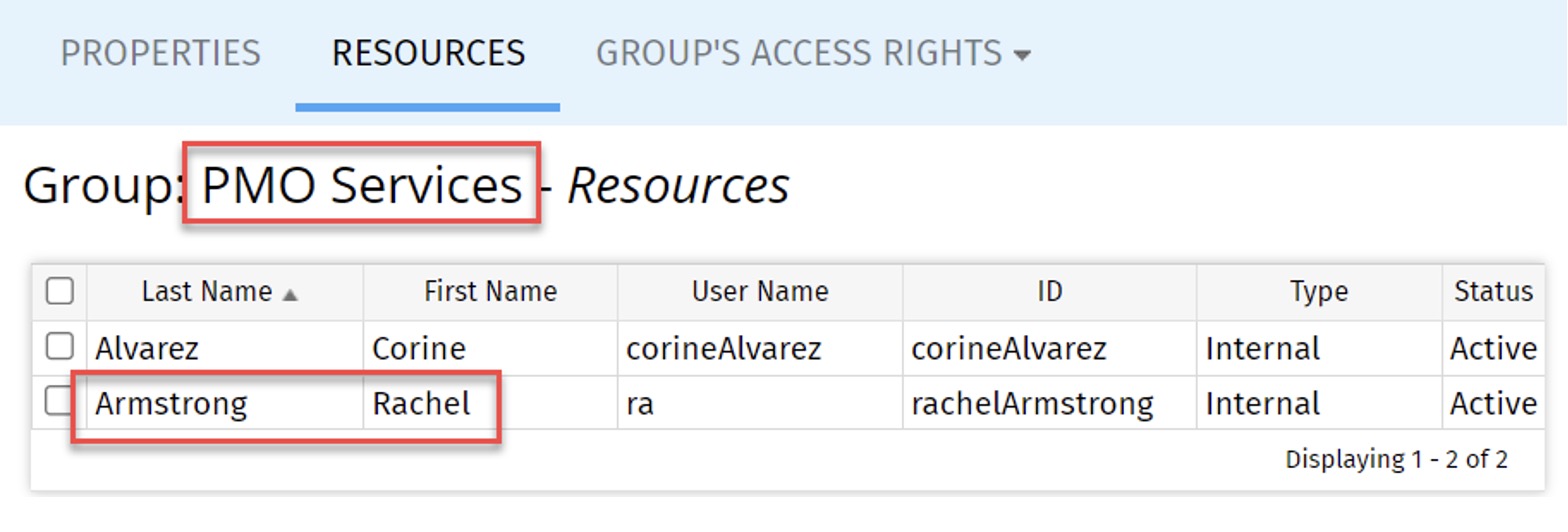Click the ascending sort arrow on Last Name

(290, 294)
